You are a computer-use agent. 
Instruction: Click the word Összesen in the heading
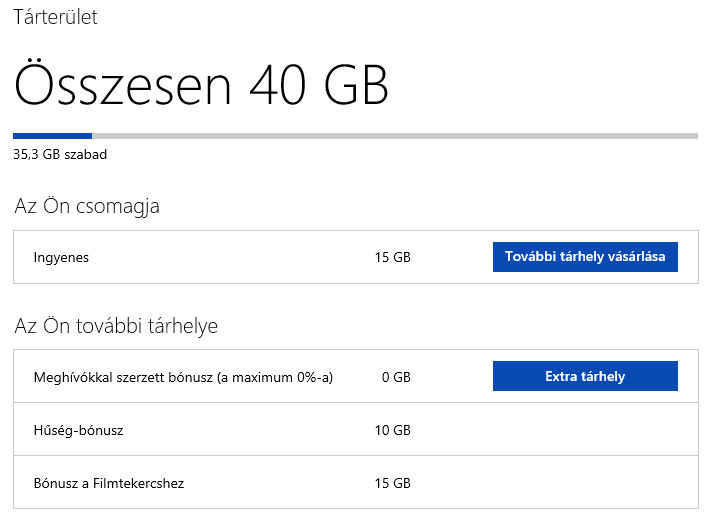124,85
